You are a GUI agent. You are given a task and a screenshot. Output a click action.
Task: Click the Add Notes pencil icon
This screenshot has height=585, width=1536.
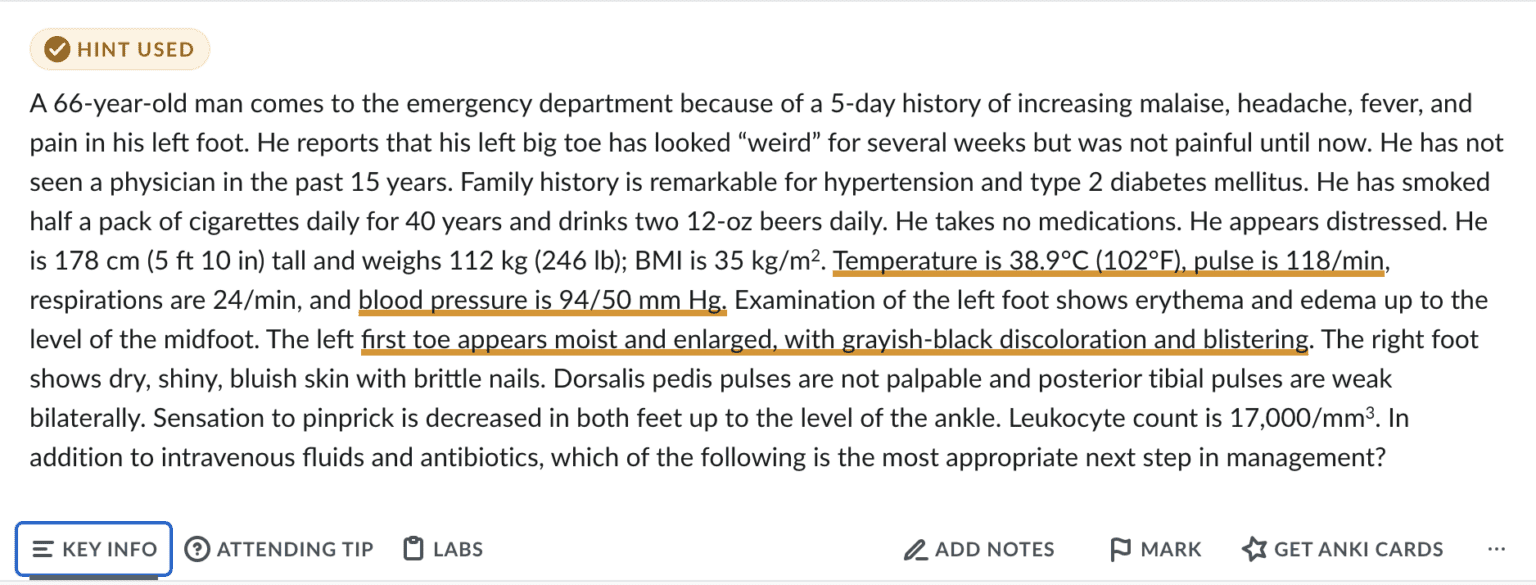(915, 548)
